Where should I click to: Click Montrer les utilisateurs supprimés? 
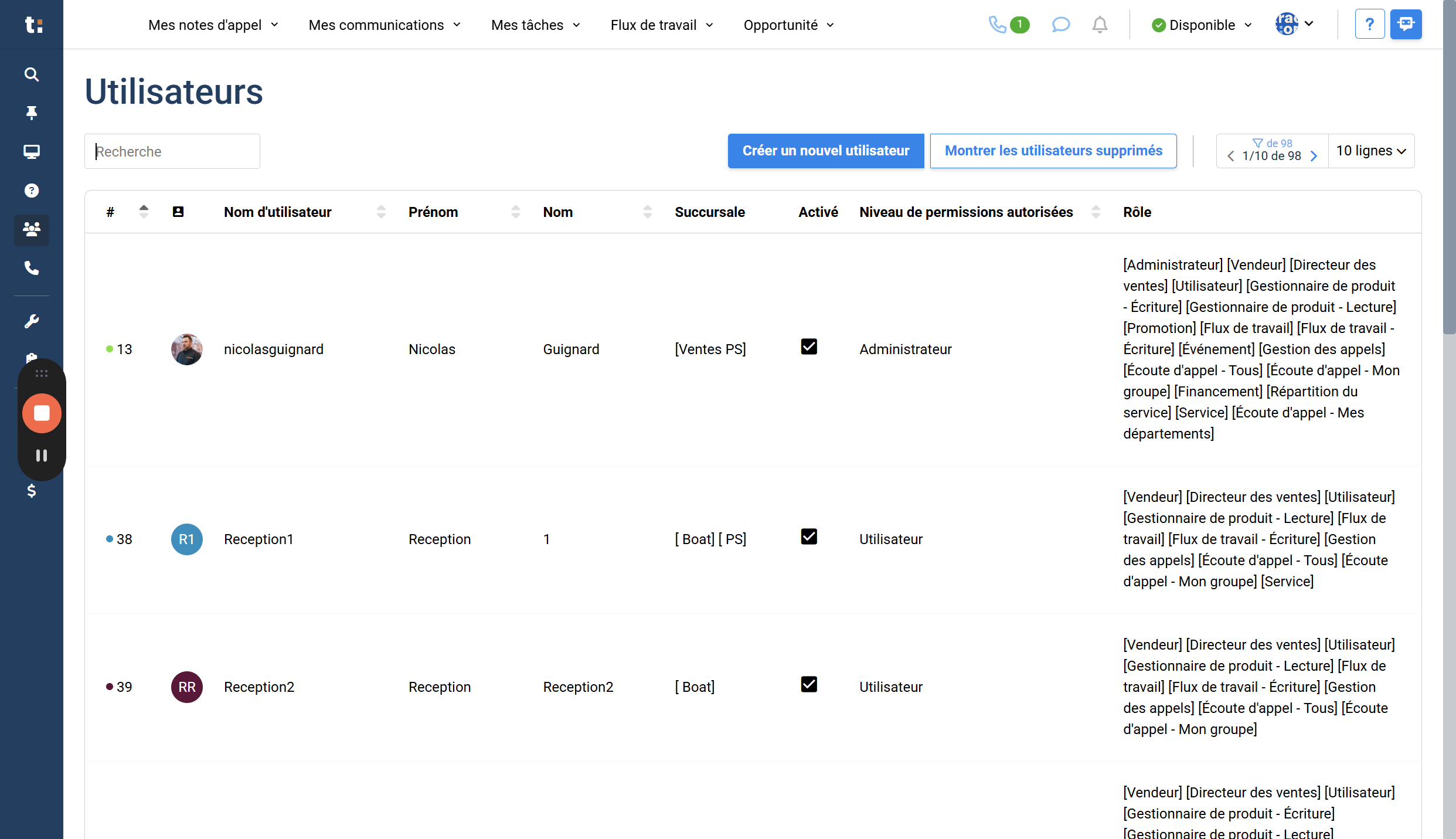[1053, 151]
